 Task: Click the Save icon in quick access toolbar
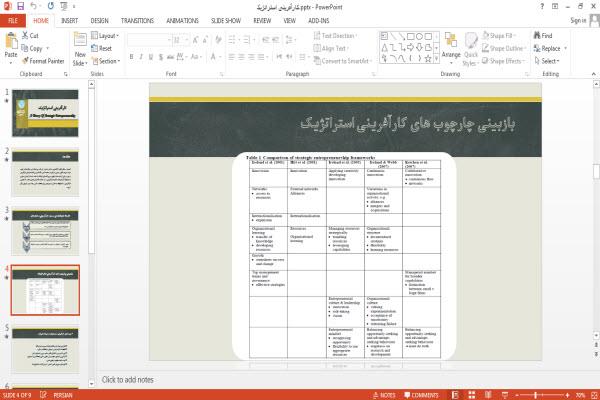[x=20, y=6]
